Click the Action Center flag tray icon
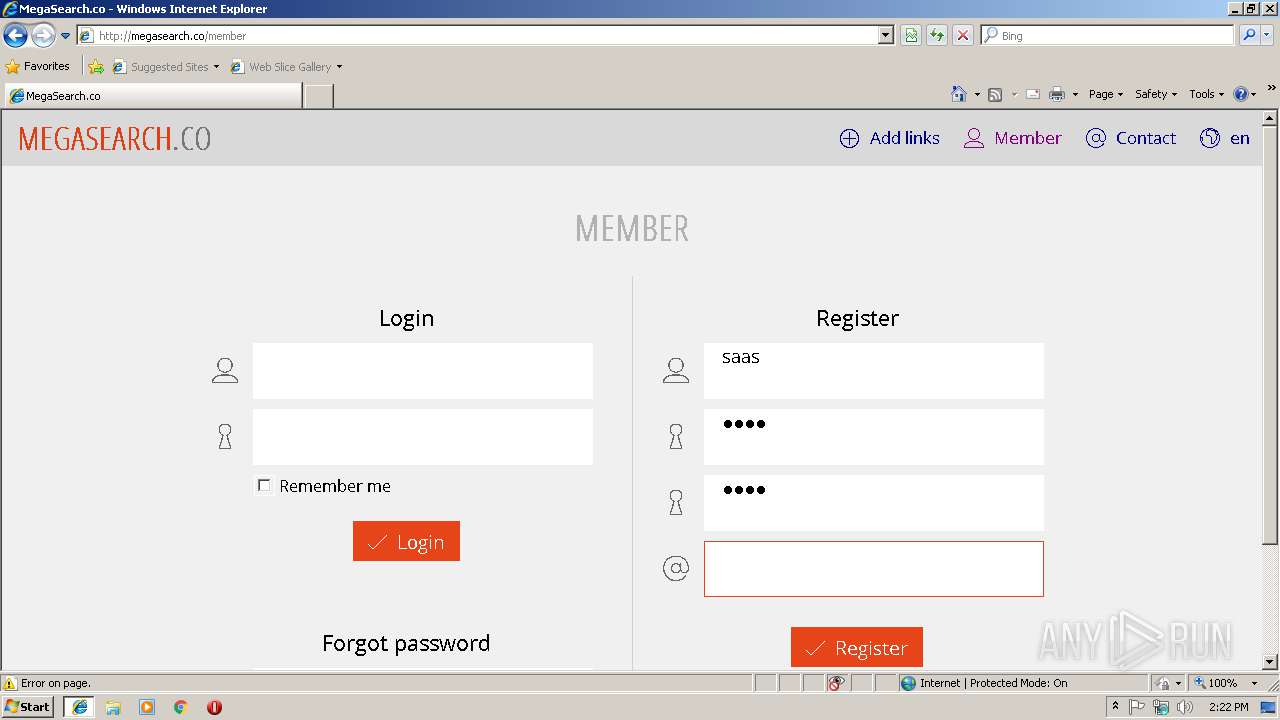The height and width of the screenshot is (720, 1280). tap(1137, 707)
